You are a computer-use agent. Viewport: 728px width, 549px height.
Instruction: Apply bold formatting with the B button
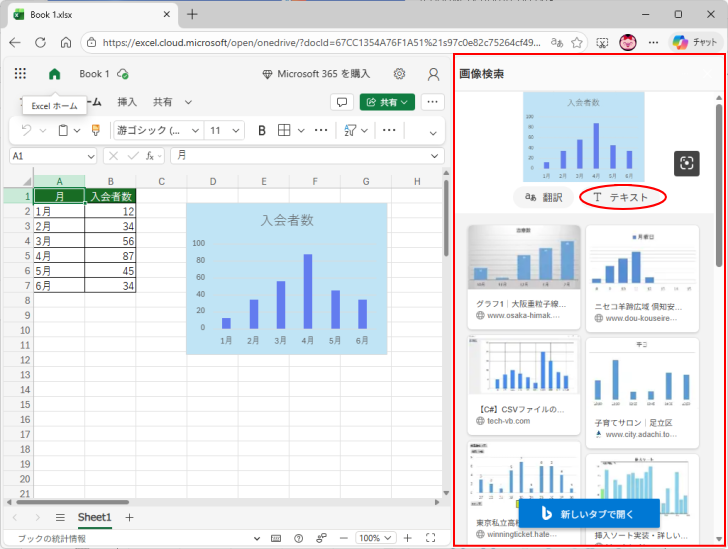pos(262,130)
